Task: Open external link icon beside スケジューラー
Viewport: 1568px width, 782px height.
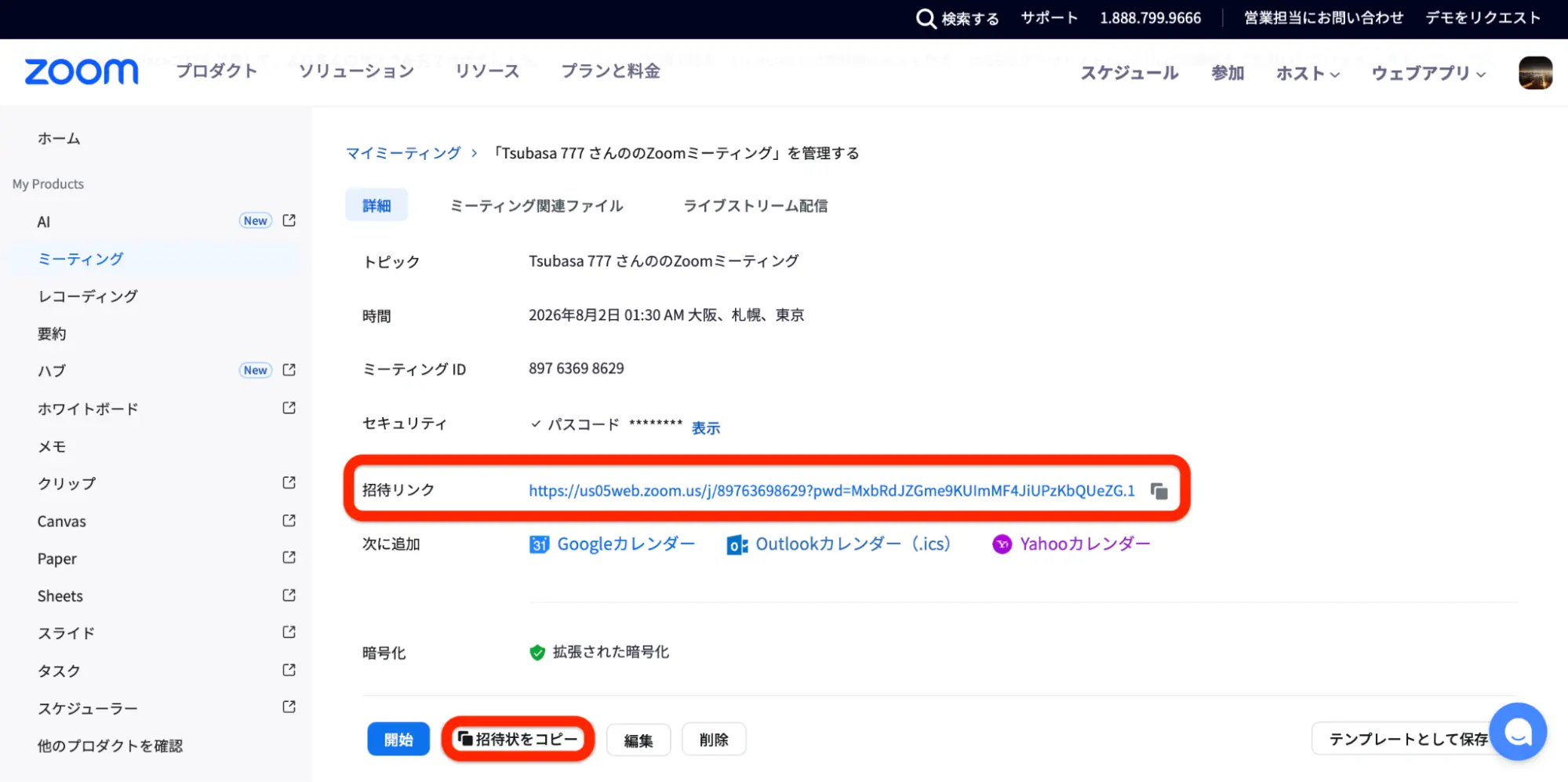Action: click(289, 707)
